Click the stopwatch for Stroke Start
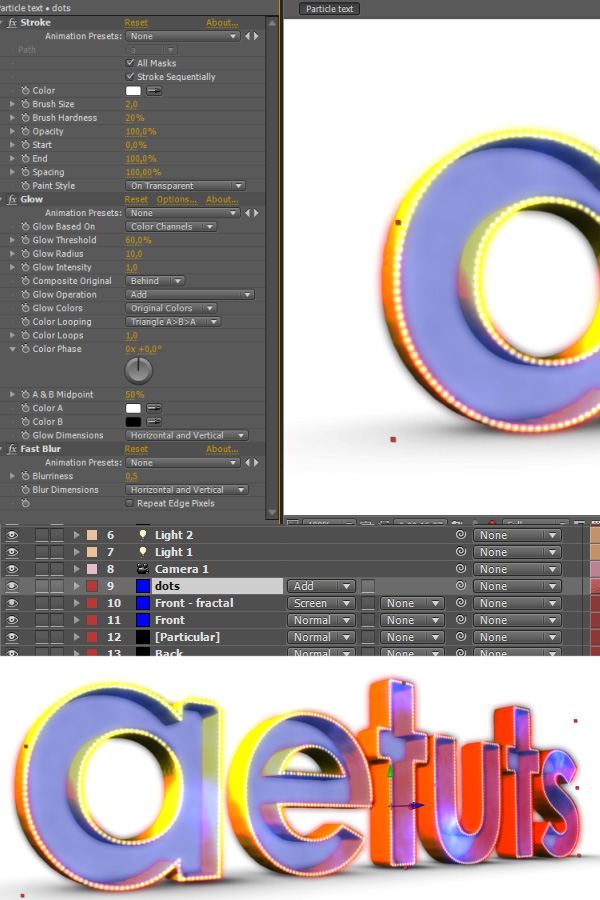 click(x=25, y=145)
